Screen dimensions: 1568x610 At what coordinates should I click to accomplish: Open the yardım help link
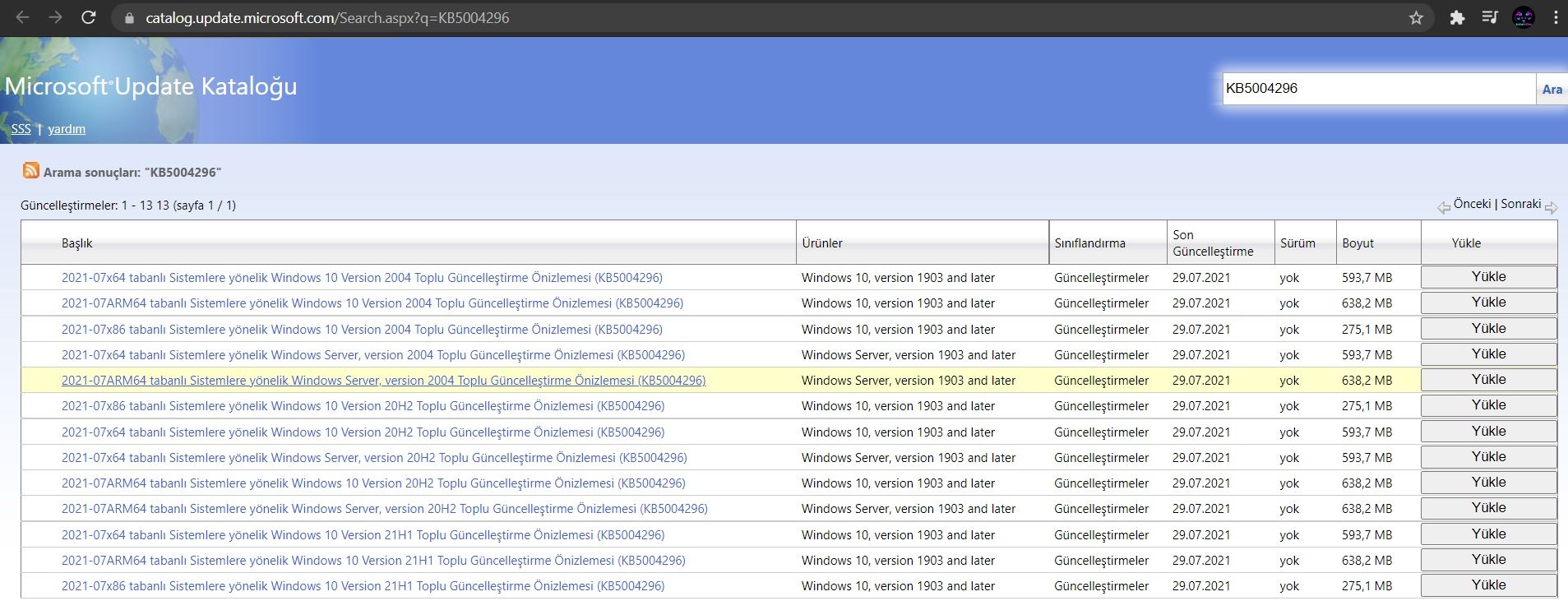pyautogui.click(x=67, y=129)
